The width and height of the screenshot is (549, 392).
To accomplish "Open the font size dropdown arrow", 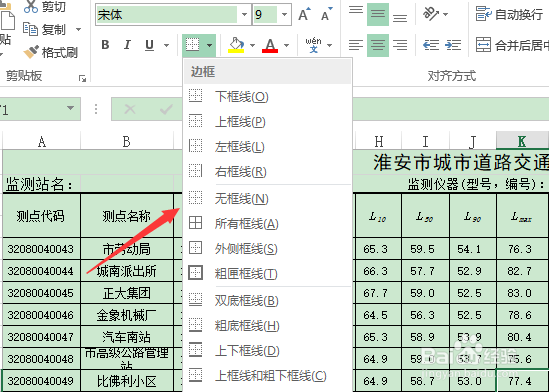I will (284, 15).
